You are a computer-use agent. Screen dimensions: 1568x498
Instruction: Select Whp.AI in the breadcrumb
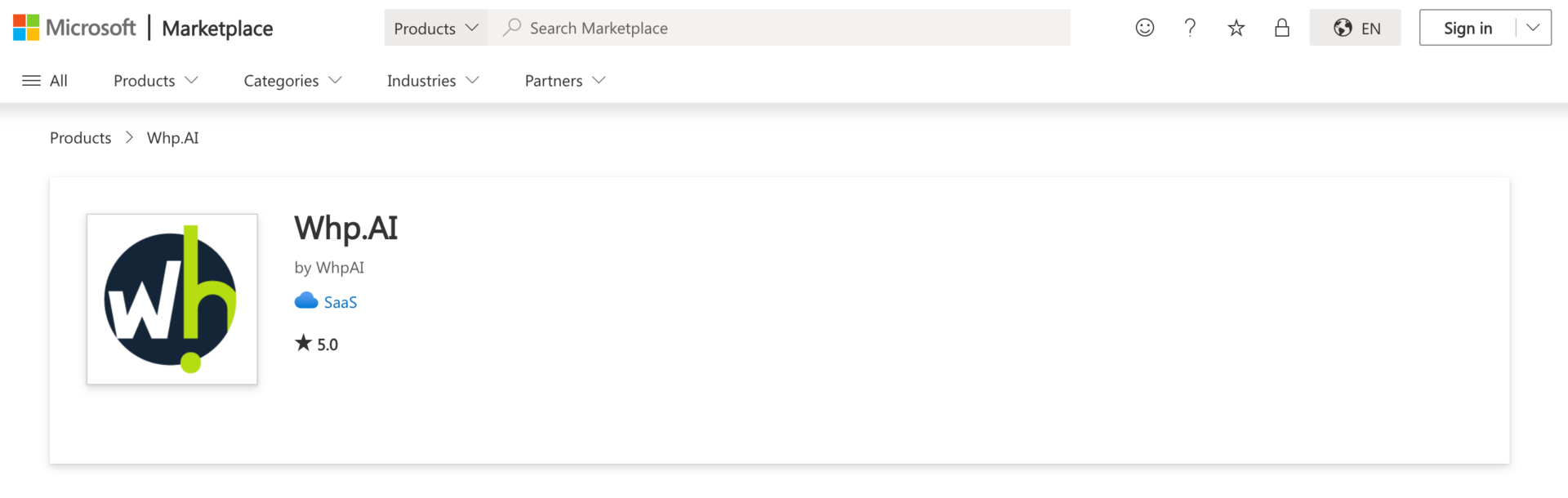172,137
